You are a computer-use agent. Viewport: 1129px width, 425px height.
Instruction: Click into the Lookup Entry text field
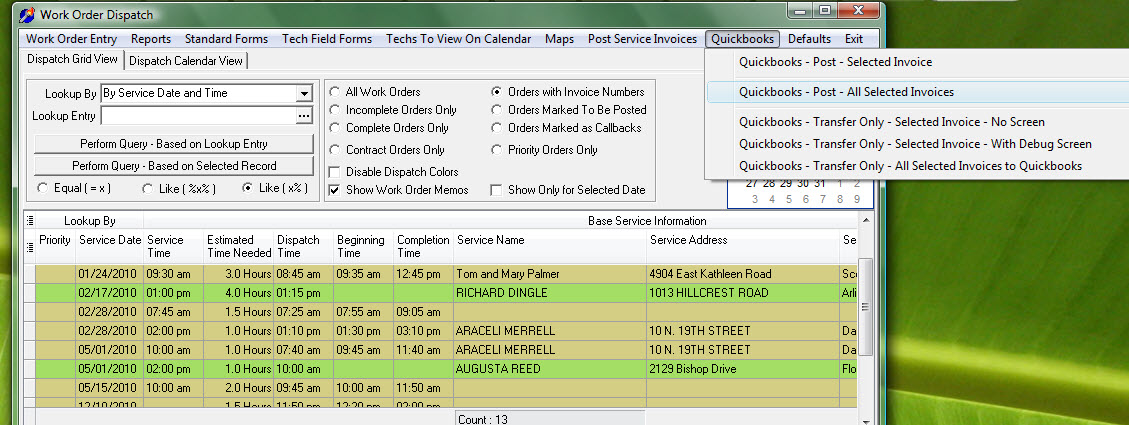(x=198, y=116)
